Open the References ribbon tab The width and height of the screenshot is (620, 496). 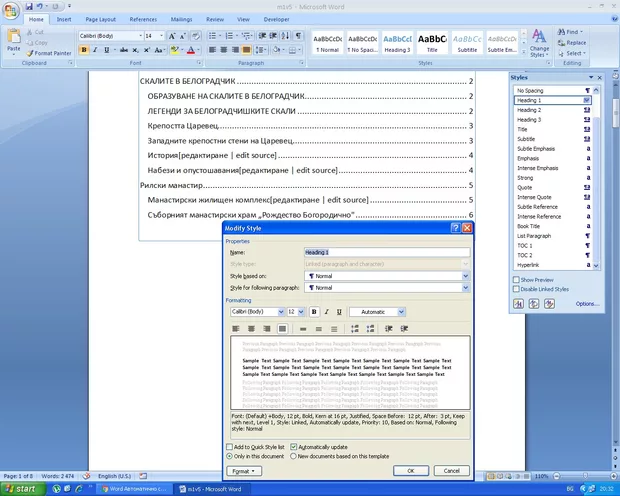click(143, 19)
